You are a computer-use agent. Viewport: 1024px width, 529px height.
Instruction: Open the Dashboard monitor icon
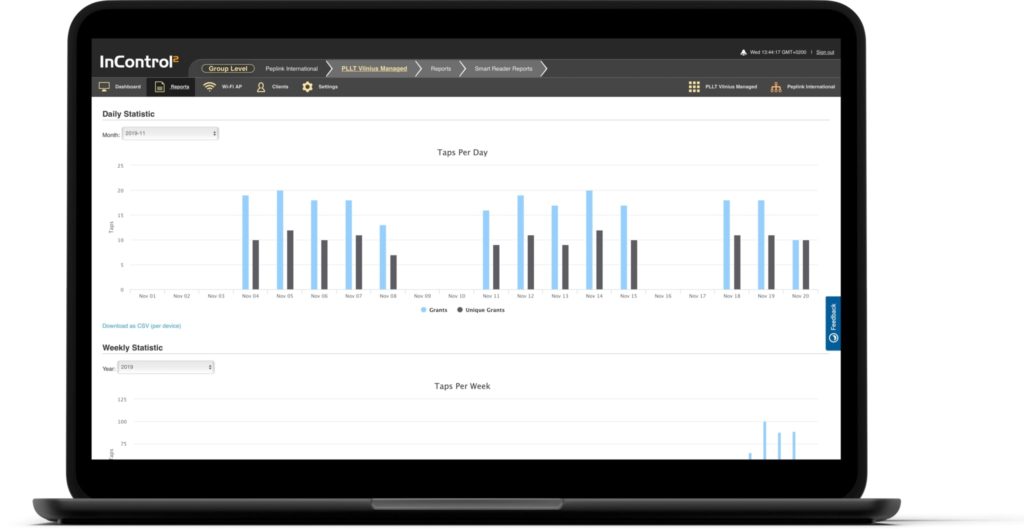pyautogui.click(x=104, y=87)
